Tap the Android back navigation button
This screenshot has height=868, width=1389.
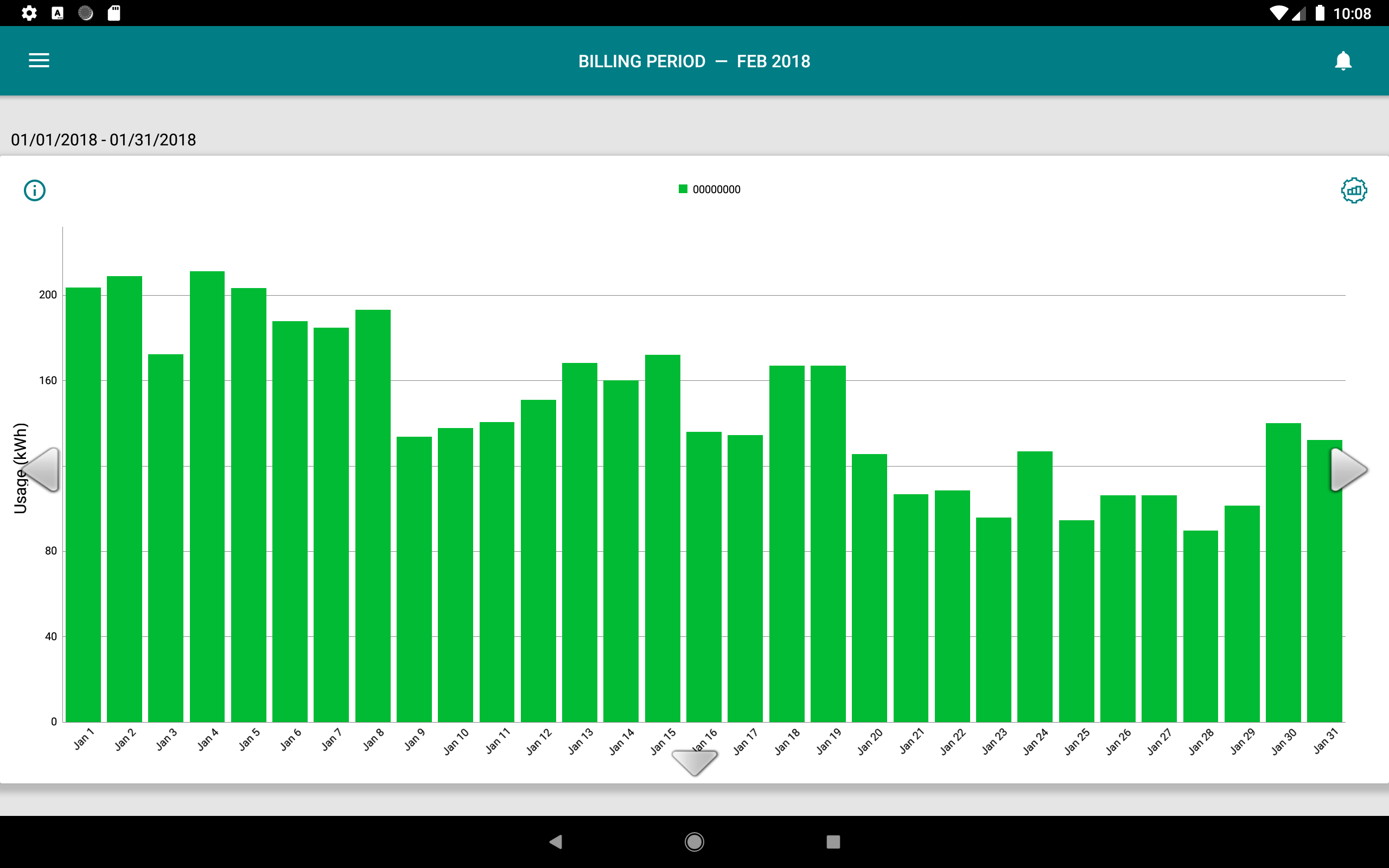[555, 842]
